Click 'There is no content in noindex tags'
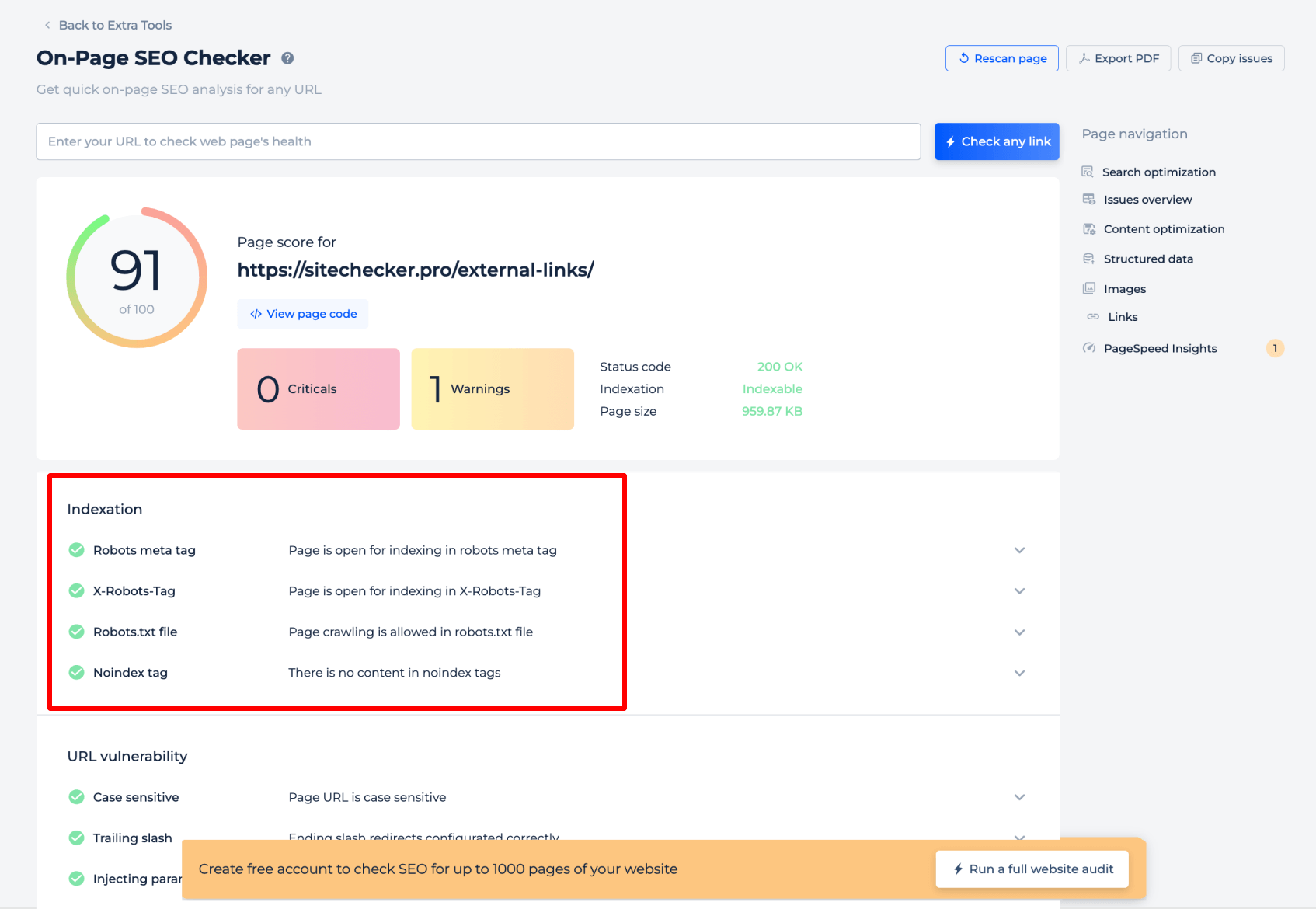The width and height of the screenshot is (1316, 909). point(395,673)
